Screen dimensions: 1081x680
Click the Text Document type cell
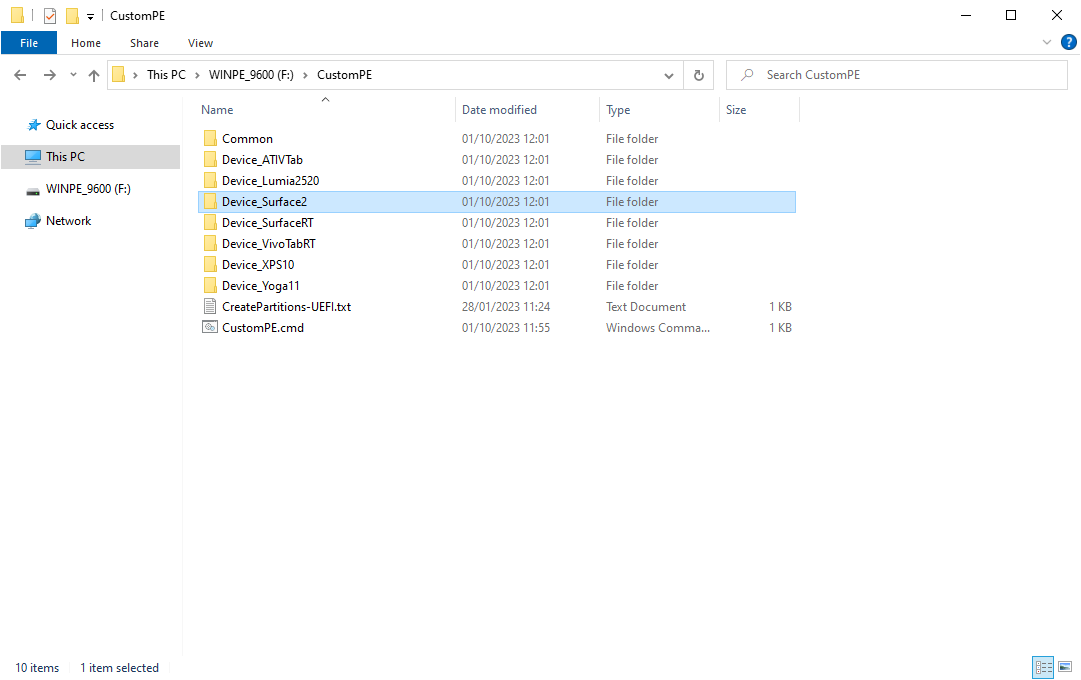646,307
